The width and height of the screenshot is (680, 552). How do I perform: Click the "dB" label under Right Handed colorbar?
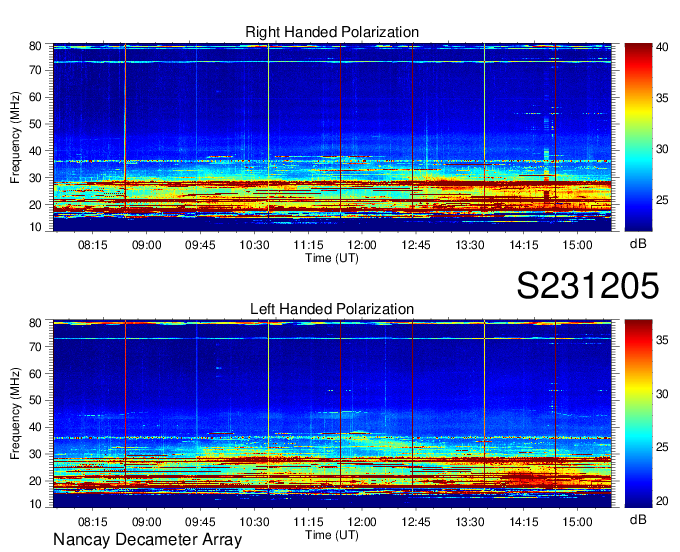(638, 244)
